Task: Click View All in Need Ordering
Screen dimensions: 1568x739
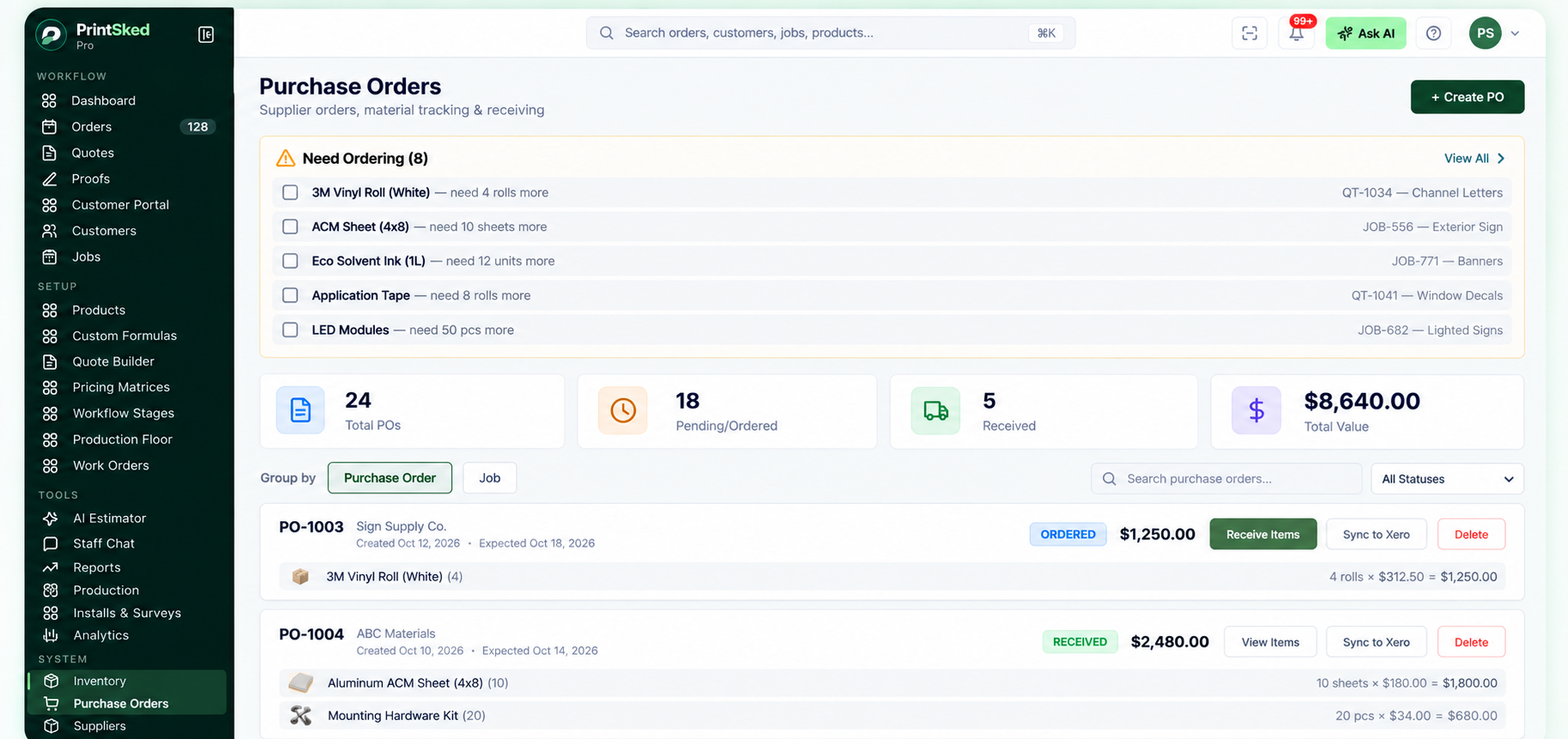Action: click(1474, 159)
